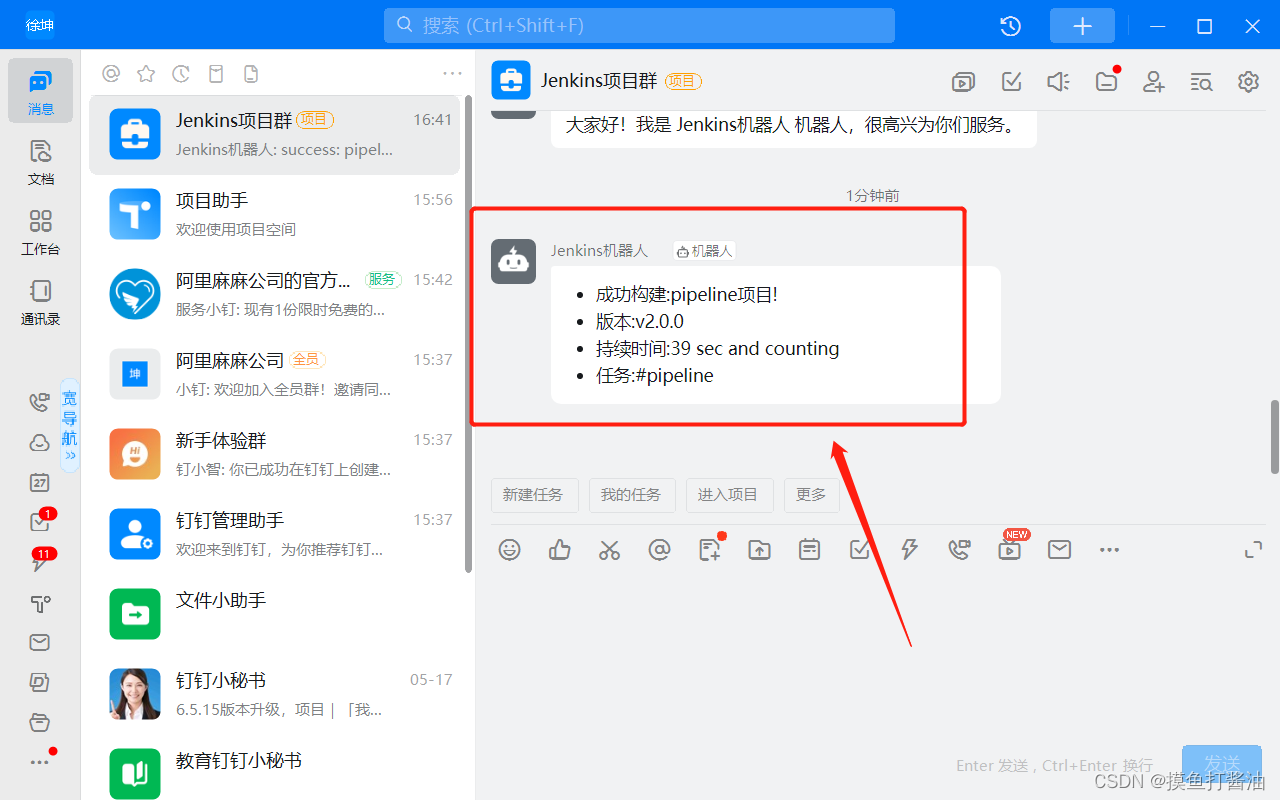Click the conversation list scrollbar

(x=468, y=334)
